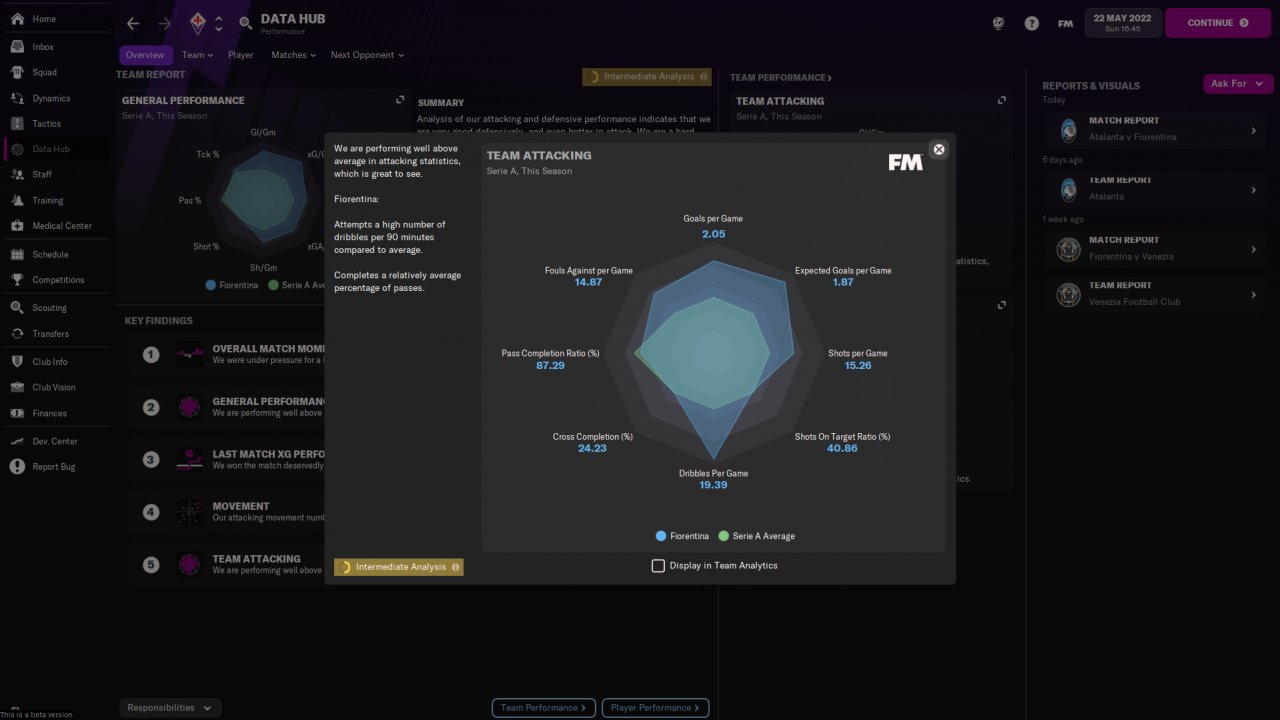
Task: Open the Responsibilities dropdown
Action: point(170,708)
